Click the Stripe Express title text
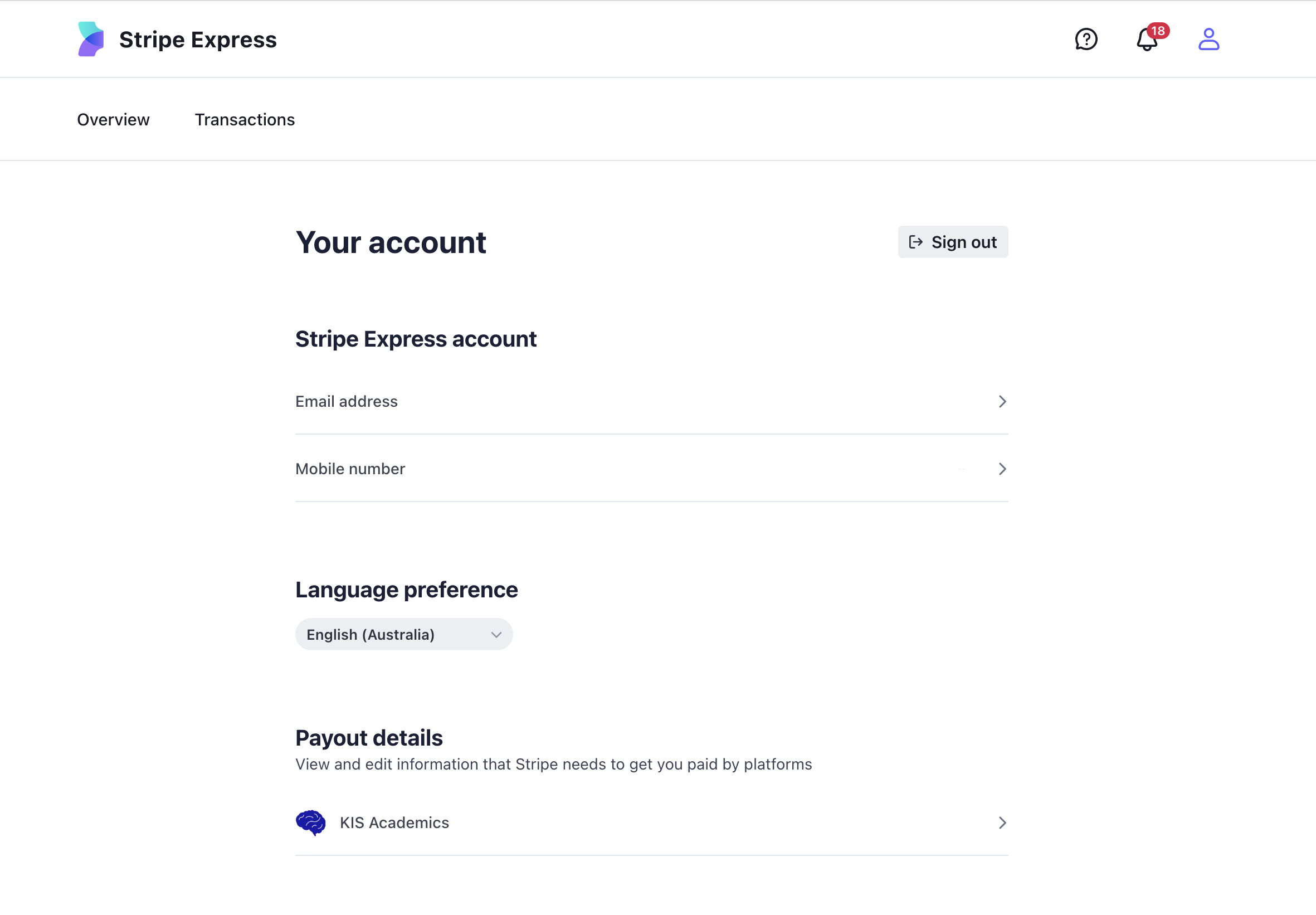The width and height of the screenshot is (1316, 915). coord(198,40)
